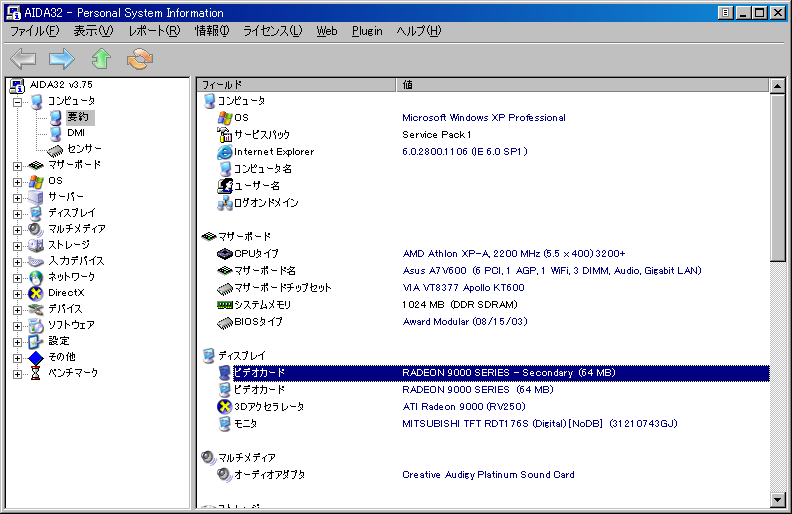
Task: Click the vertical scrollbar thumb
Action: pyautogui.click(x=778, y=177)
